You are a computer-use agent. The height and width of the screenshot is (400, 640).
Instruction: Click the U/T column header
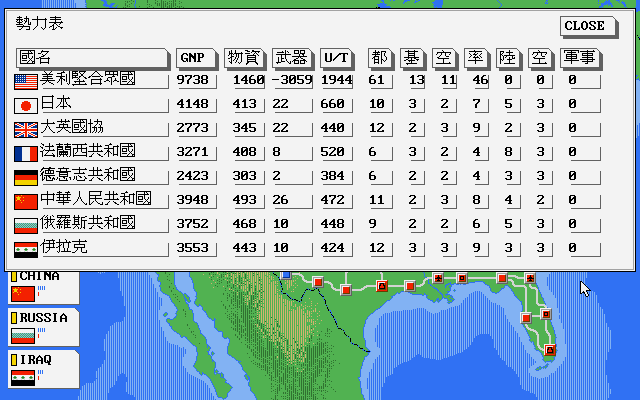[x=337, y=58]
